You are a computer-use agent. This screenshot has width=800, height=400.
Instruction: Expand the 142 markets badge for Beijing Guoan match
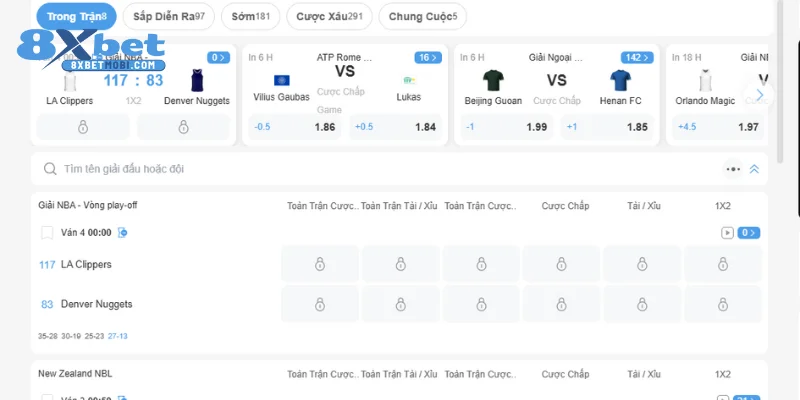click(637, 58)
